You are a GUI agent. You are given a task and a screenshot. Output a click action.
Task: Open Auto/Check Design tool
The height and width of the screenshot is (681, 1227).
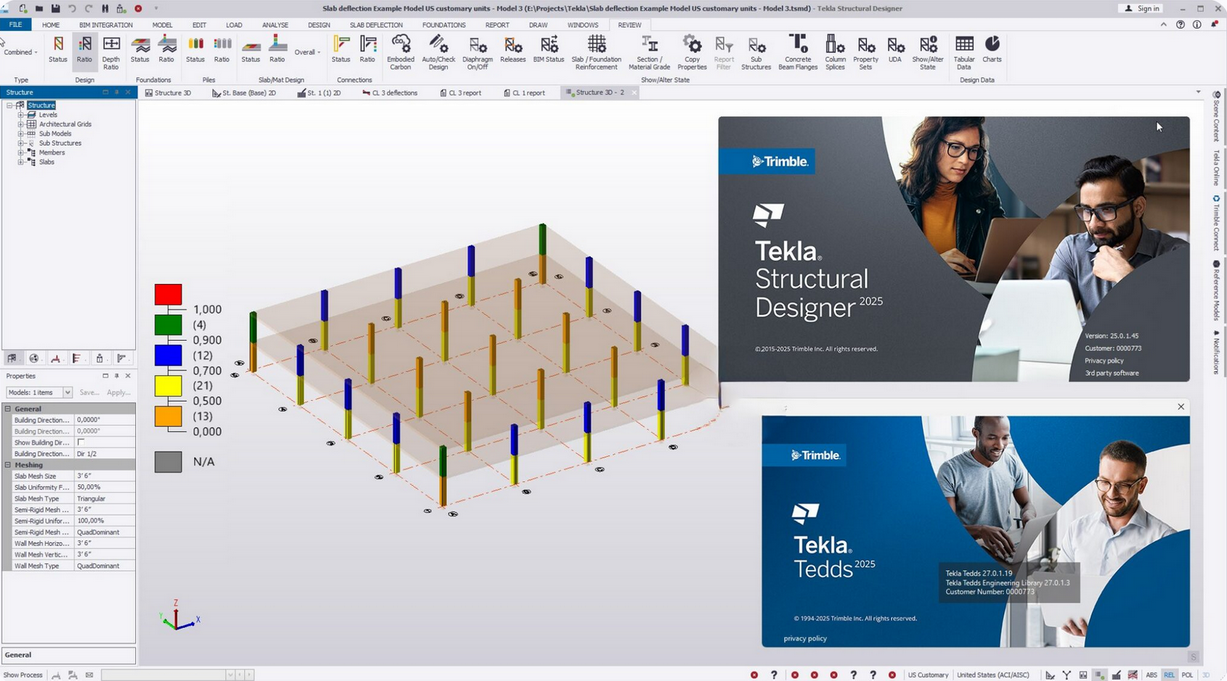(x=438, y=51)
